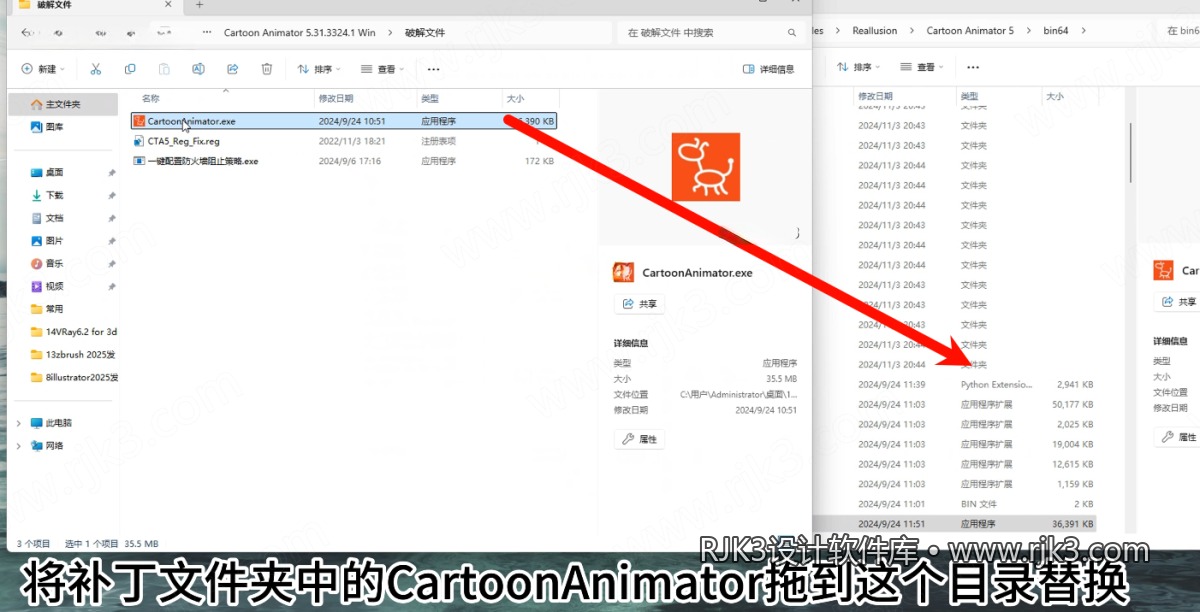Add a new tab with the plus button
Screen dimensions: 1200x612
click(x=199, y=5)
